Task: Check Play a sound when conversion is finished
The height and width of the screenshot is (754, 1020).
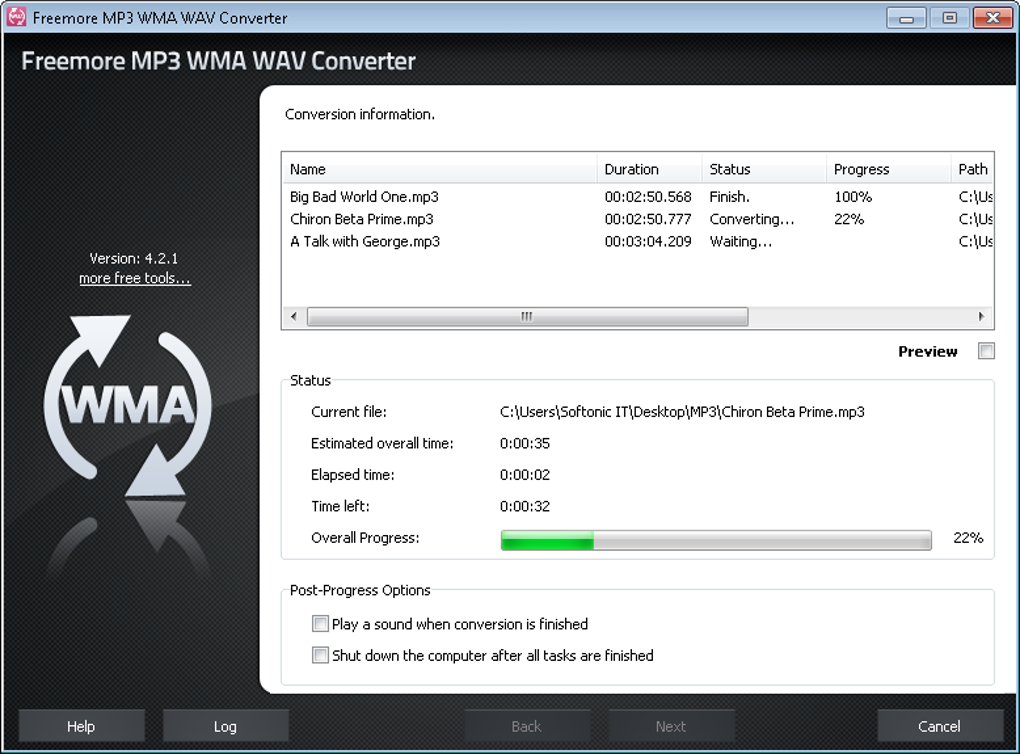Action: (320, 624)
